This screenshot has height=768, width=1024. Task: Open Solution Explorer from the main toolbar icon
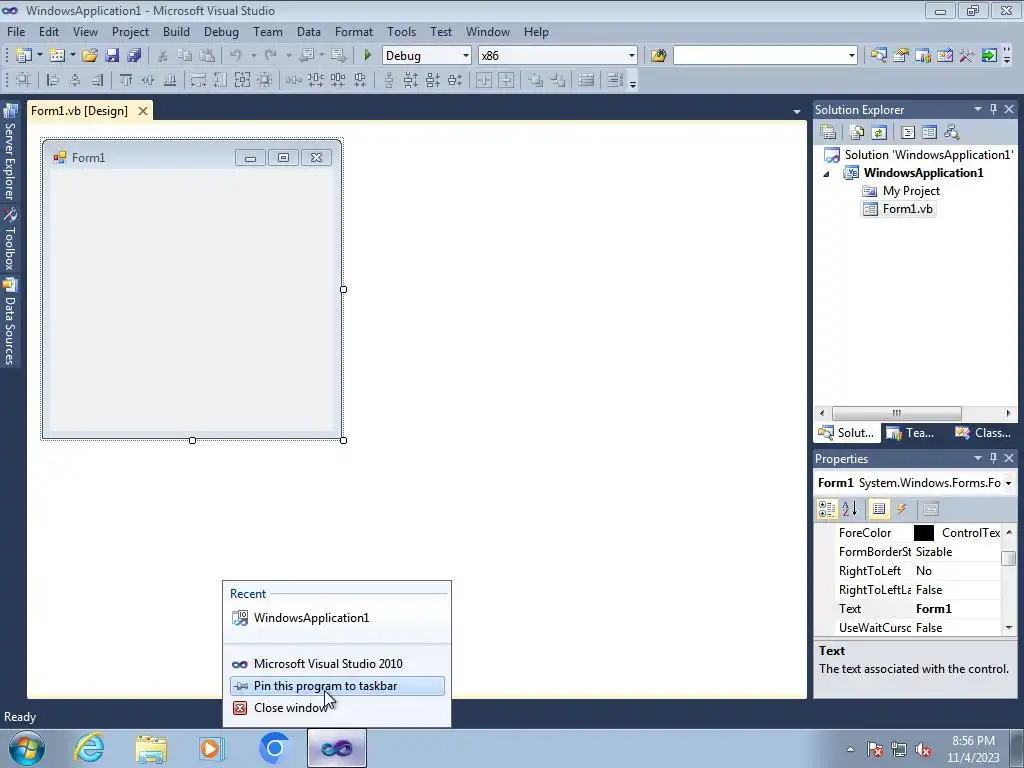tap(879, 56)
